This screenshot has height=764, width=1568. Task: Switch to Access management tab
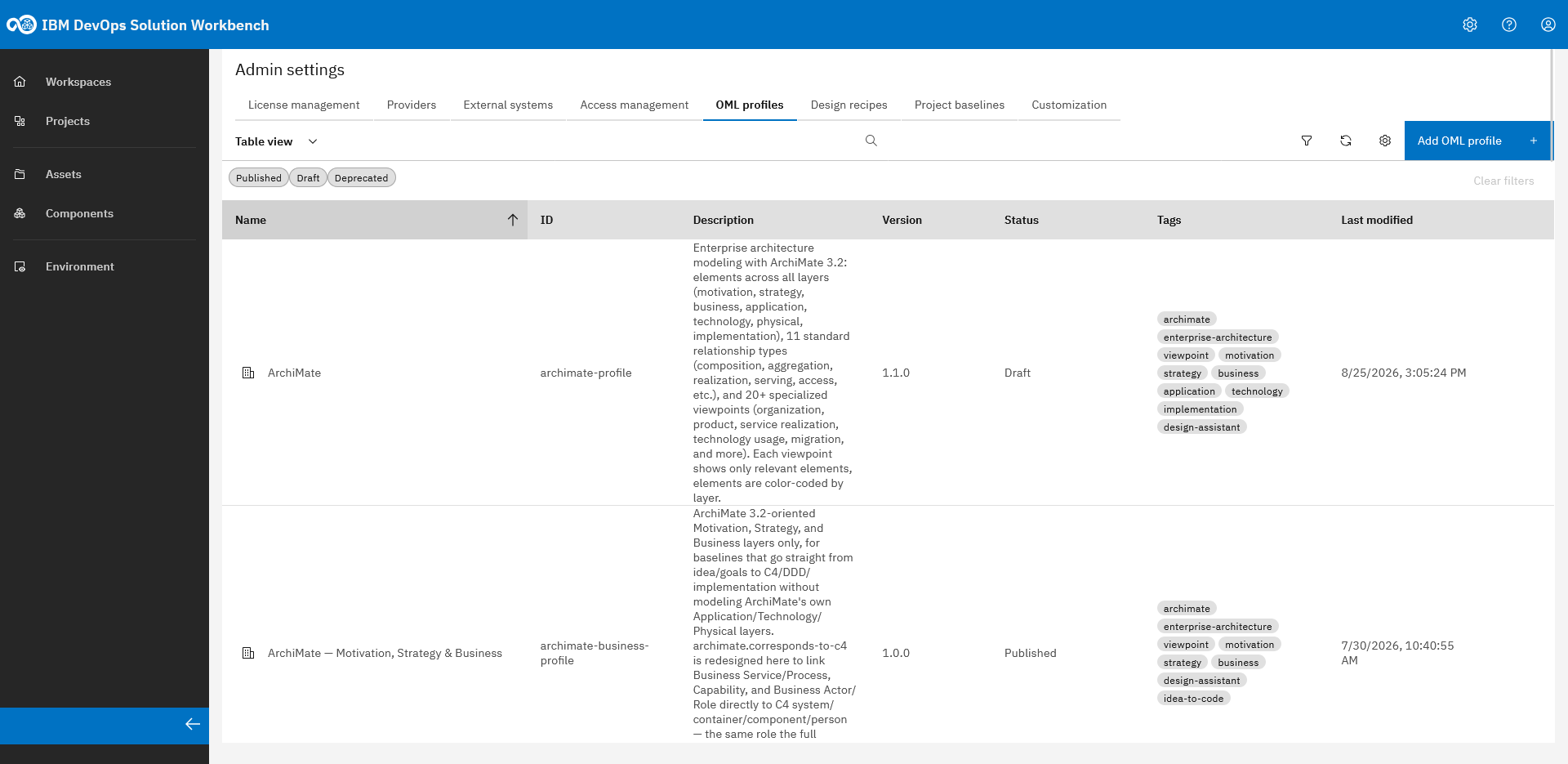[x=635, y=105]
